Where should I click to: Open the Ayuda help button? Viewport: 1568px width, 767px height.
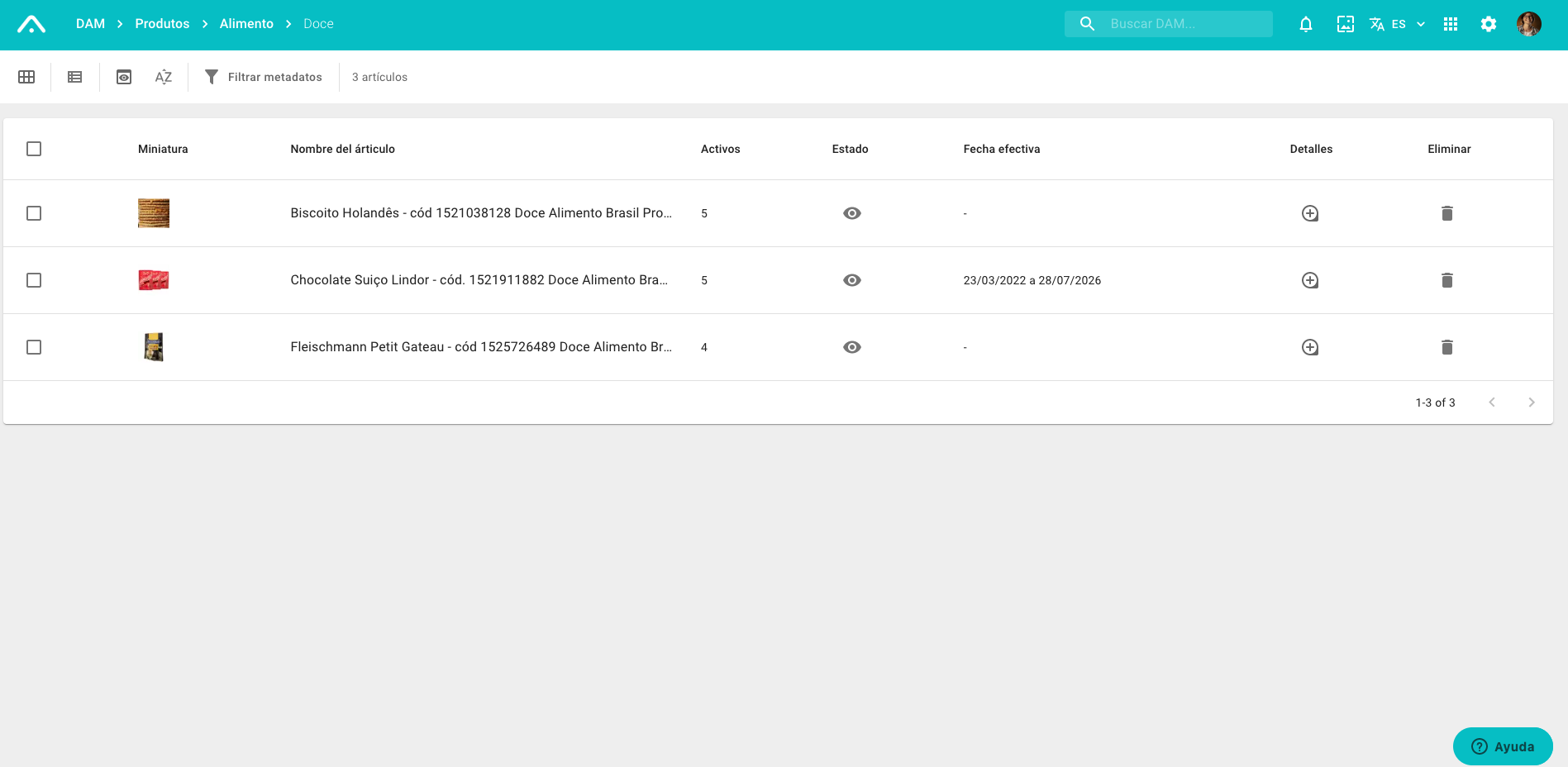pos(1503,746)
